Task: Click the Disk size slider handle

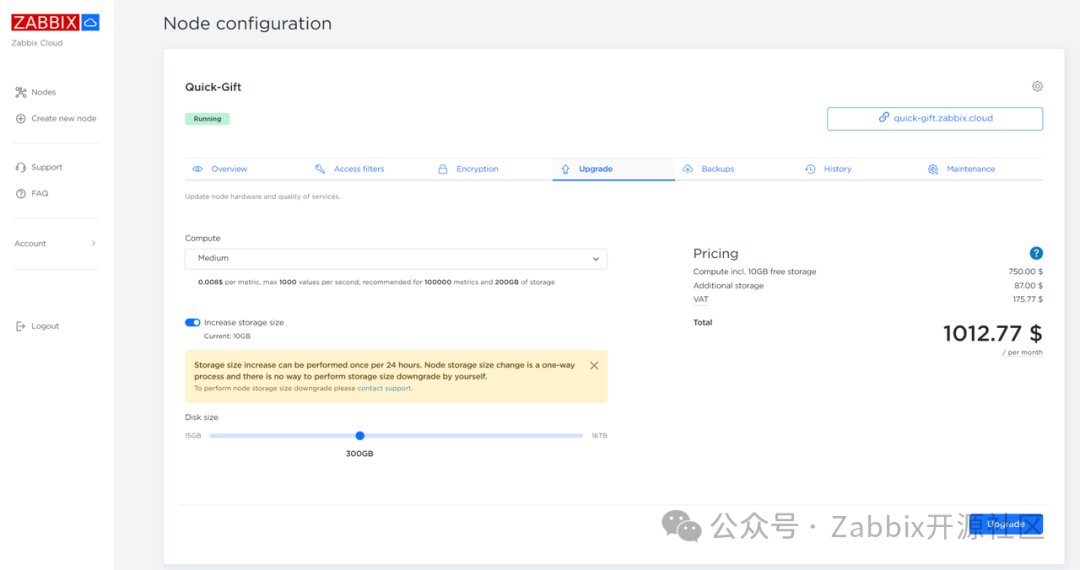Action: click(360, 436)
